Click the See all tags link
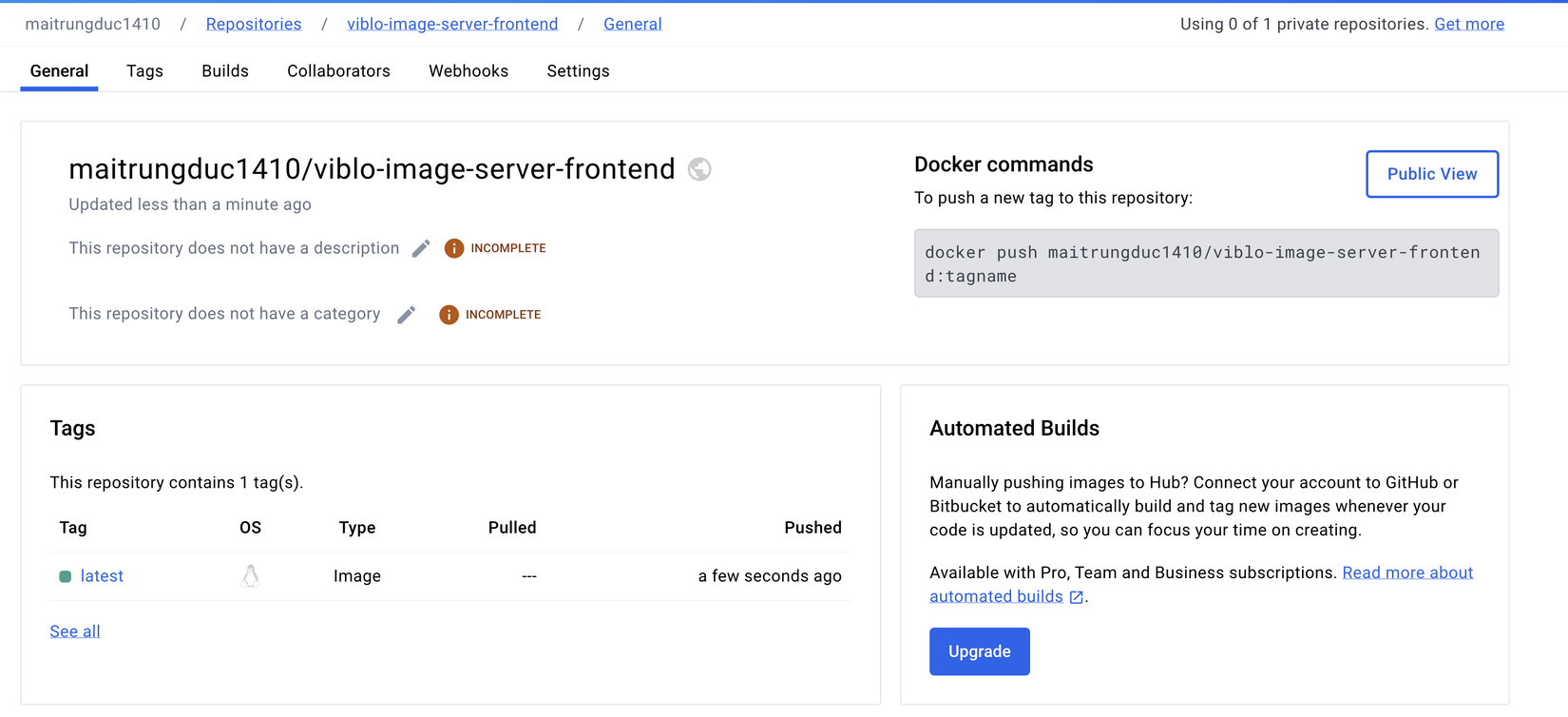 75,631
